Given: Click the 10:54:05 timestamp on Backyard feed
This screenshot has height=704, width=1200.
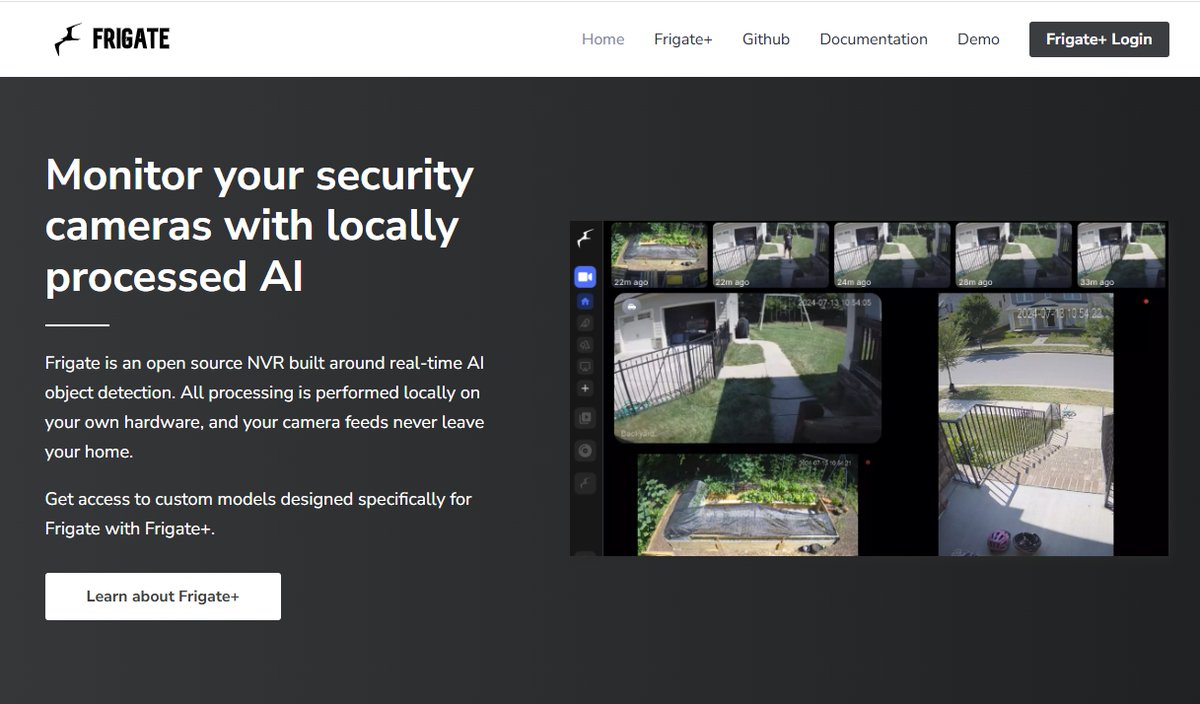Looking at the screenshot, I should click(x=834, y=301).
